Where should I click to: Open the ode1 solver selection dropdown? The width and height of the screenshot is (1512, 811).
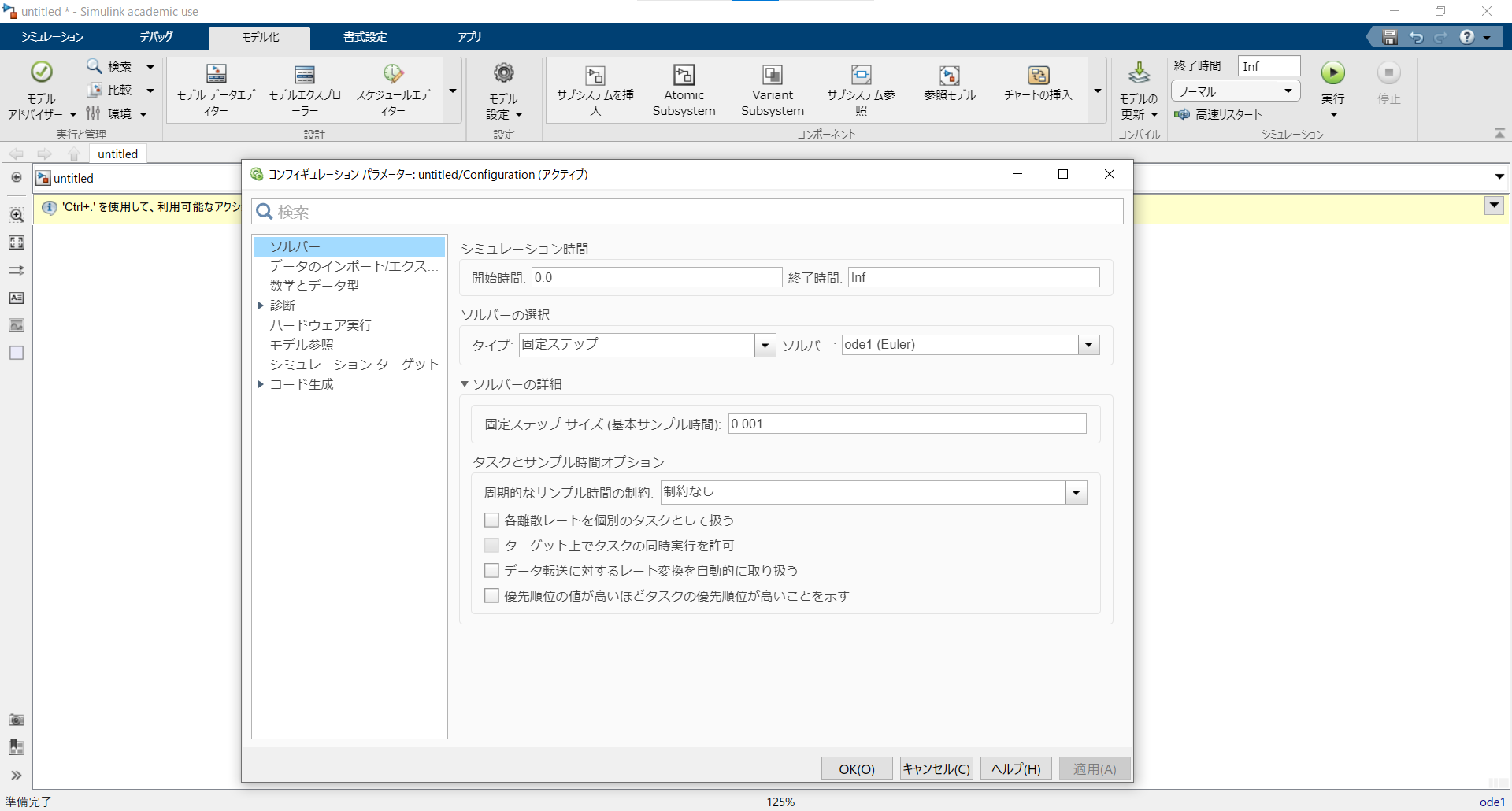(x=1088, y=345)
